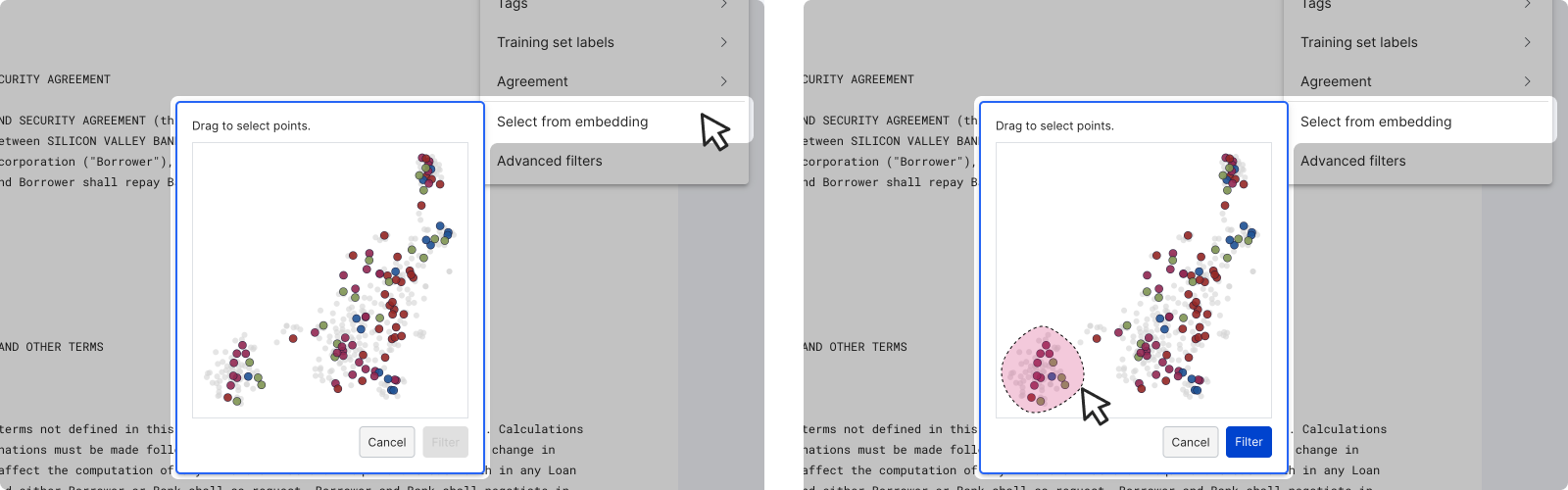This screenshot has width=1568, height=490.
Task: Open Agreement submenu in left panel
Action: pos(614,81)
